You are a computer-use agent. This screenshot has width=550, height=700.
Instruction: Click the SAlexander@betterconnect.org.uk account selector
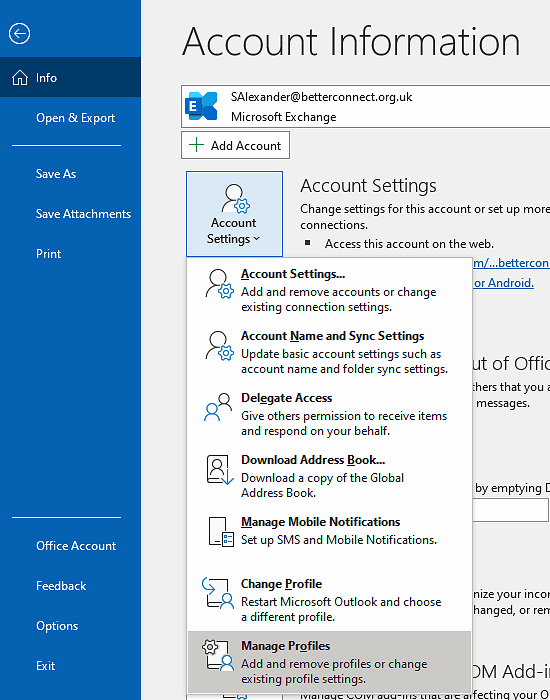point(366,106)
